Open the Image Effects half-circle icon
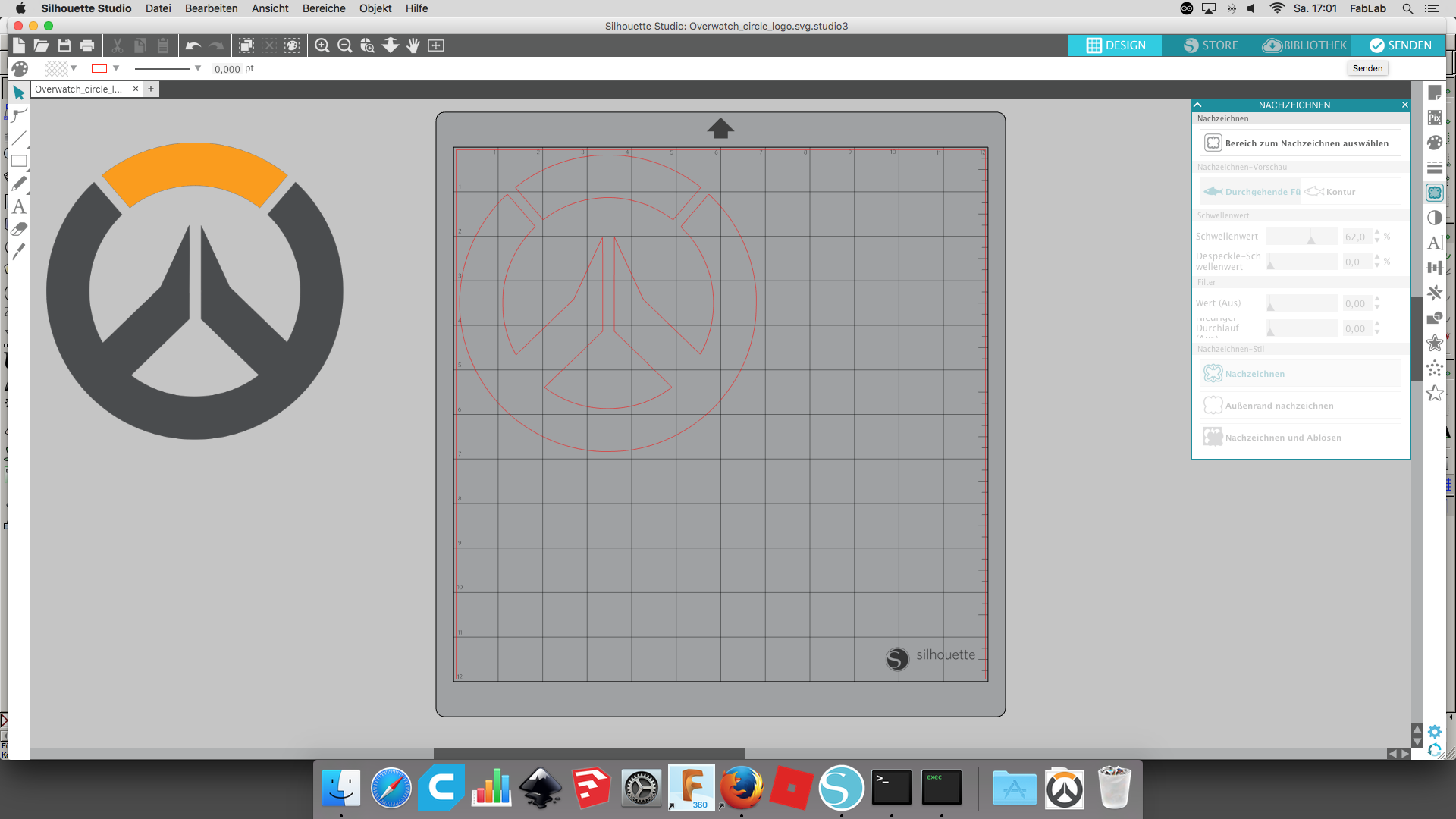 pyautogui.click(x=1435, y=218)
